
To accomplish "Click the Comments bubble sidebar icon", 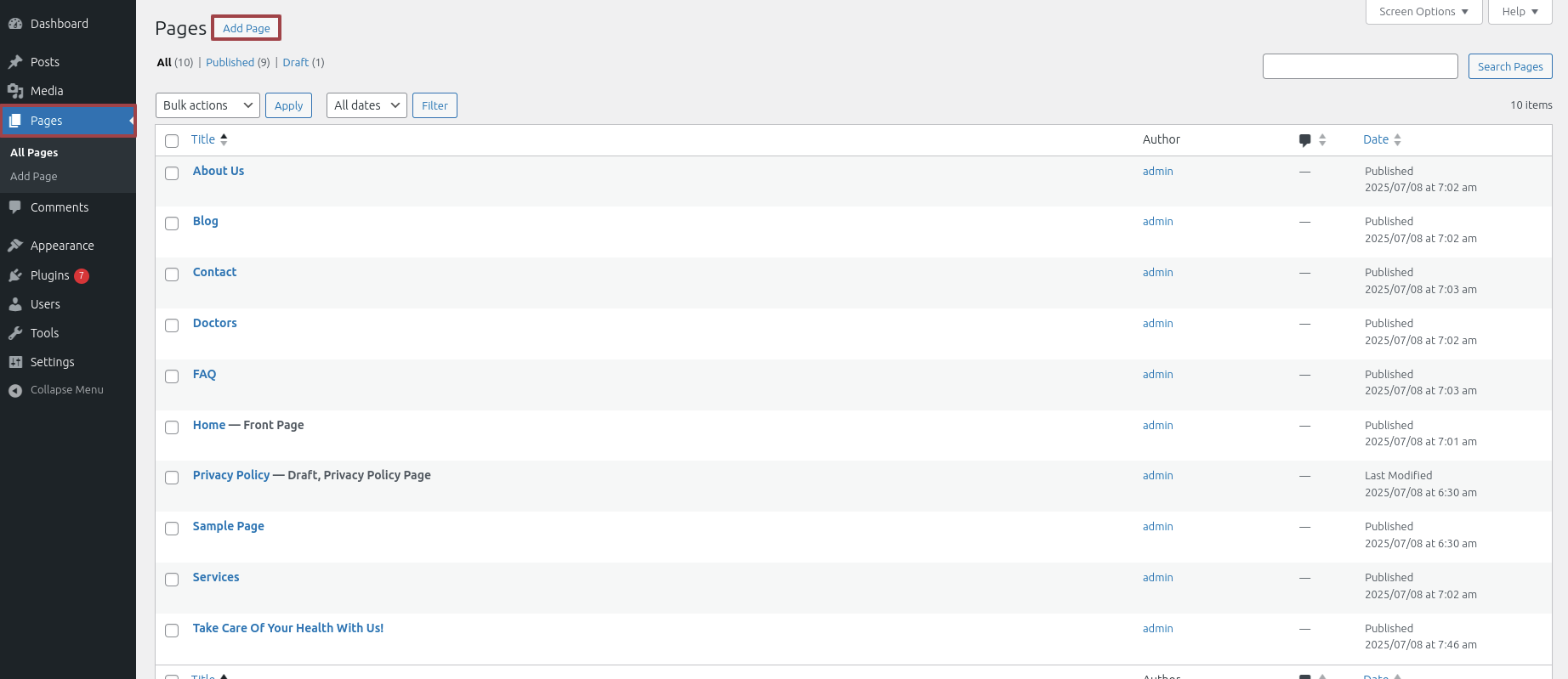I will (15, 207).
